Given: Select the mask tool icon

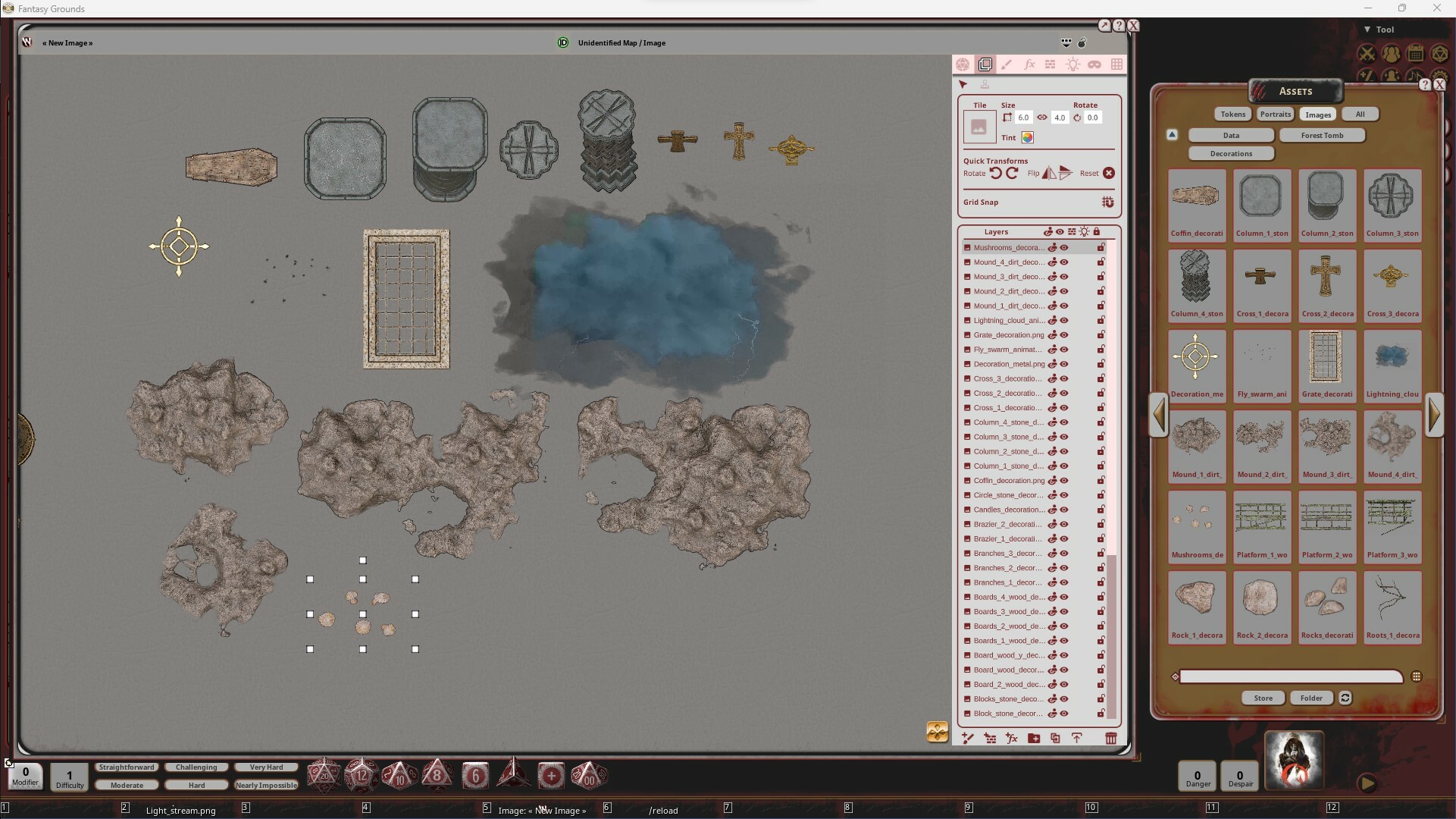Looking at the screenshot, I should tap(1096, 64).
